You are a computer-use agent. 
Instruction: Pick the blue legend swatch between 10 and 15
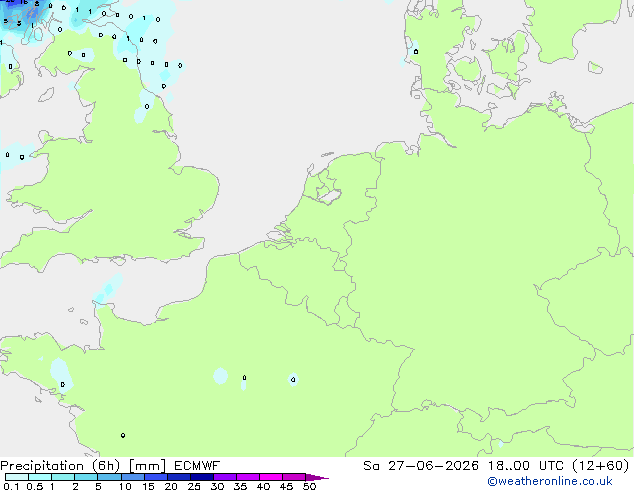[x=133, y=477]
